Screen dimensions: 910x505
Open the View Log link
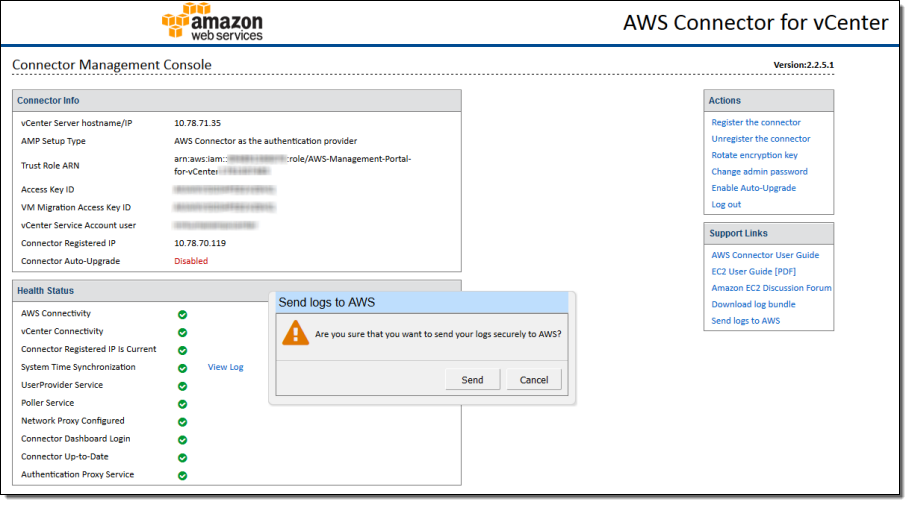coord(225,367)
